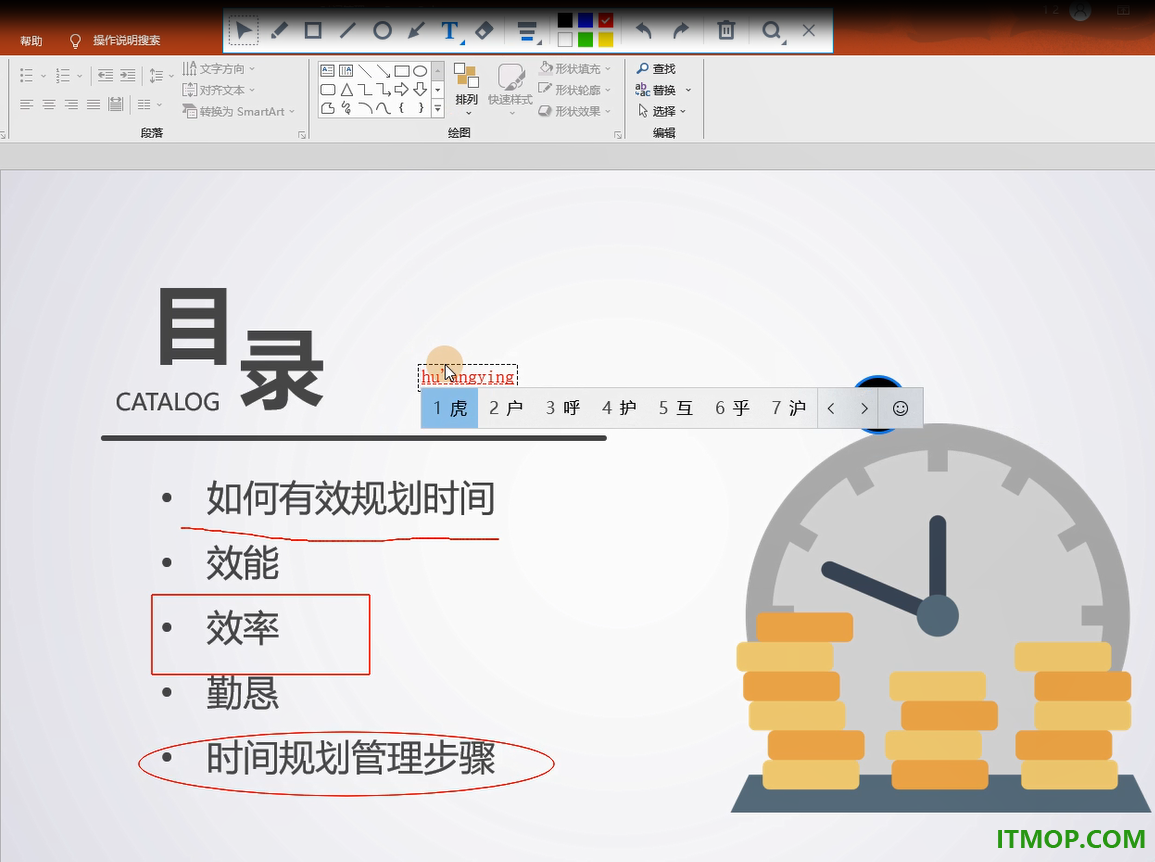Select the straight line annotation tool
1155x862 pixels.
coord(348,30)
